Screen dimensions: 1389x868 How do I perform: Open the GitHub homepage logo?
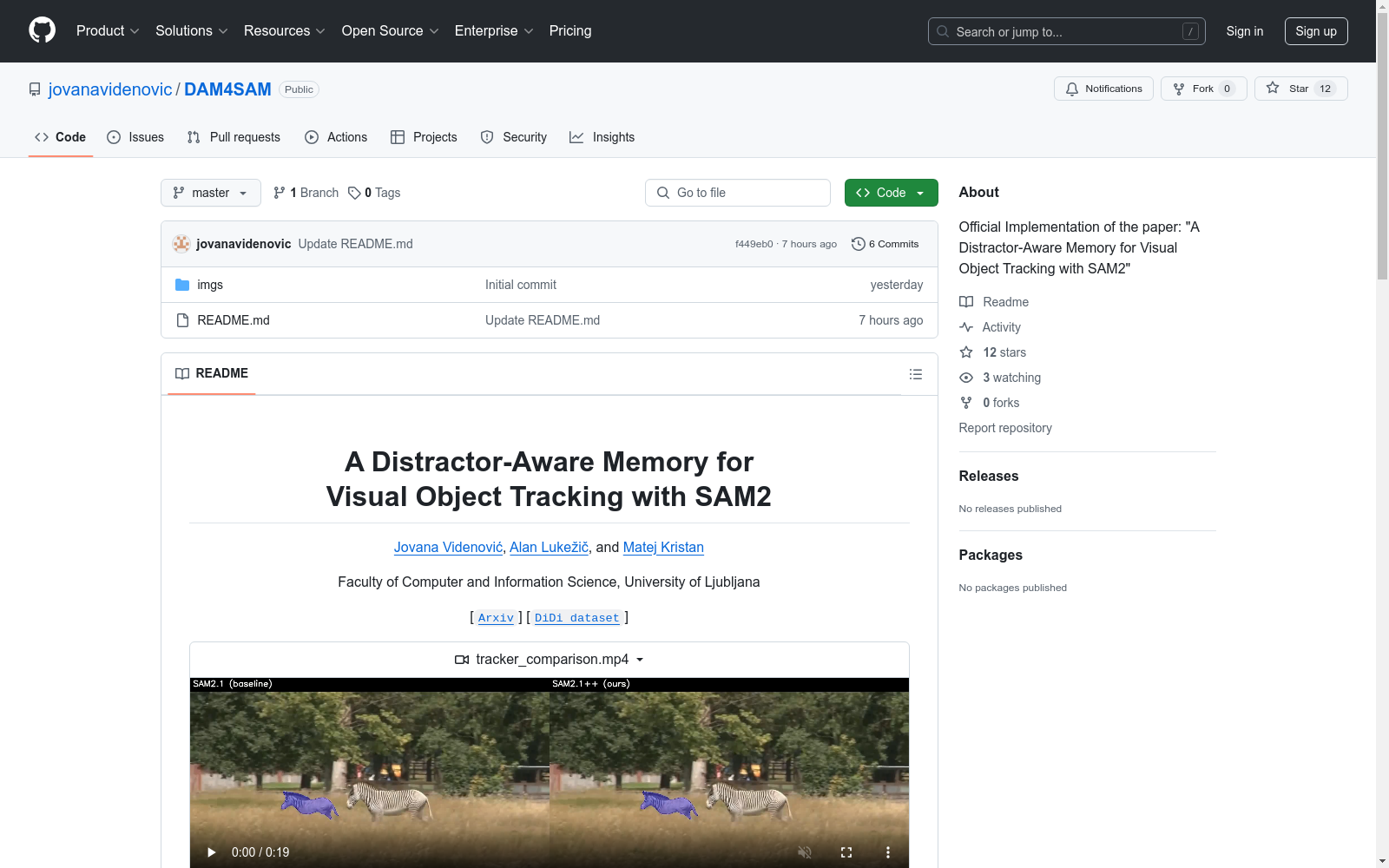point(42,30)
